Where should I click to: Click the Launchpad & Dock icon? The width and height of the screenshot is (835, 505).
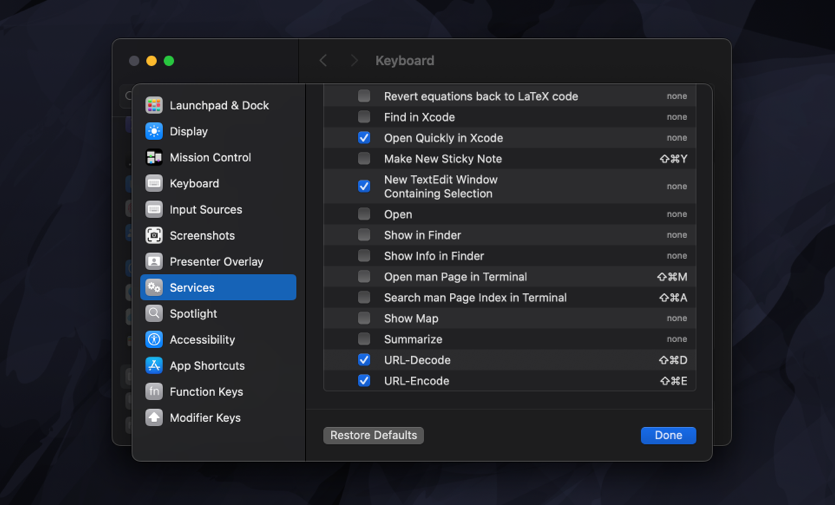pos(154,105)
